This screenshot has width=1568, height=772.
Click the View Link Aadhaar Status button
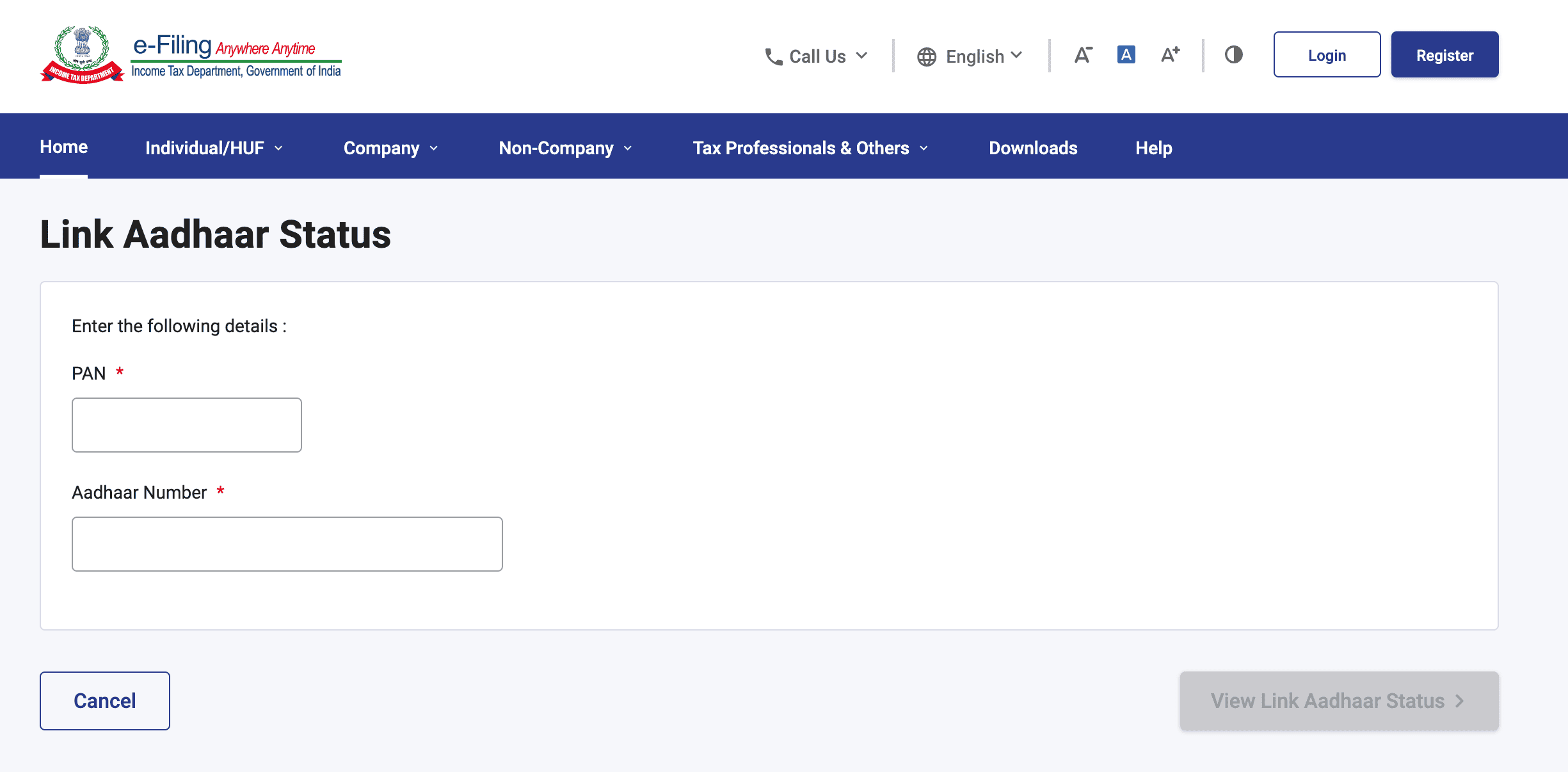pyautogui.click(x=1338, y=700)
